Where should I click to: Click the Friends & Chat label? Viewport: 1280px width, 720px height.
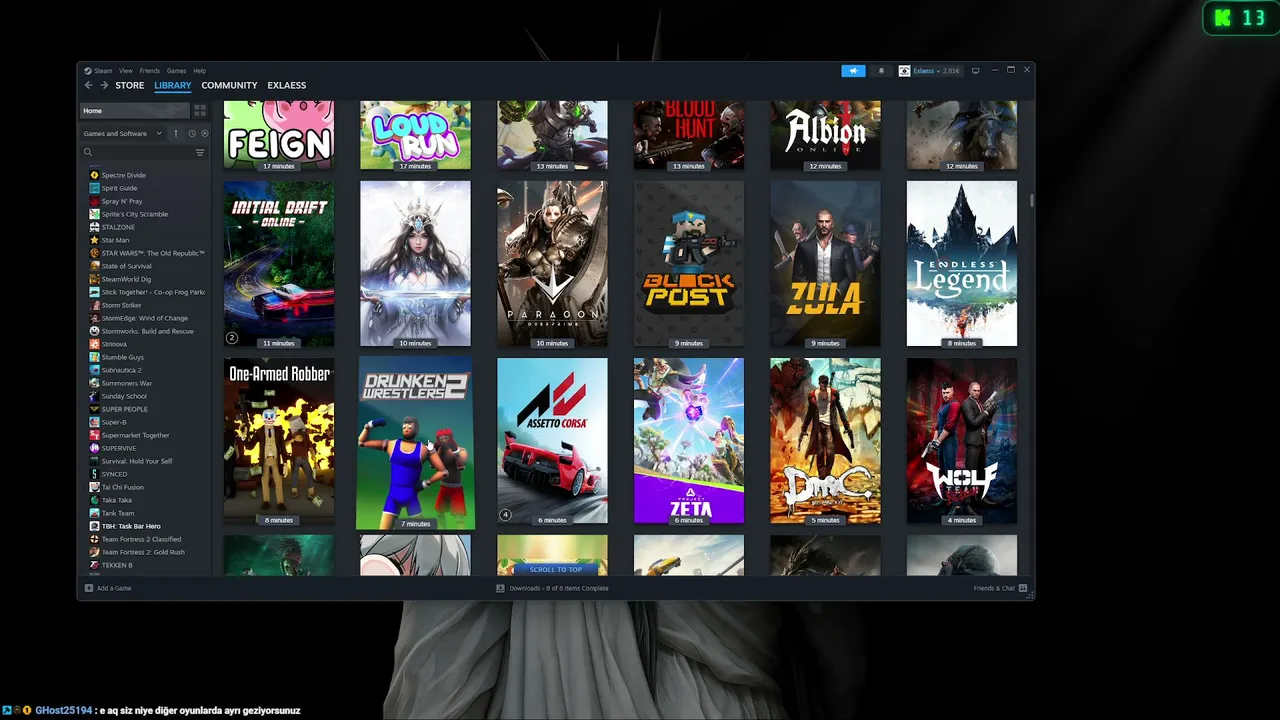[994, 588]
